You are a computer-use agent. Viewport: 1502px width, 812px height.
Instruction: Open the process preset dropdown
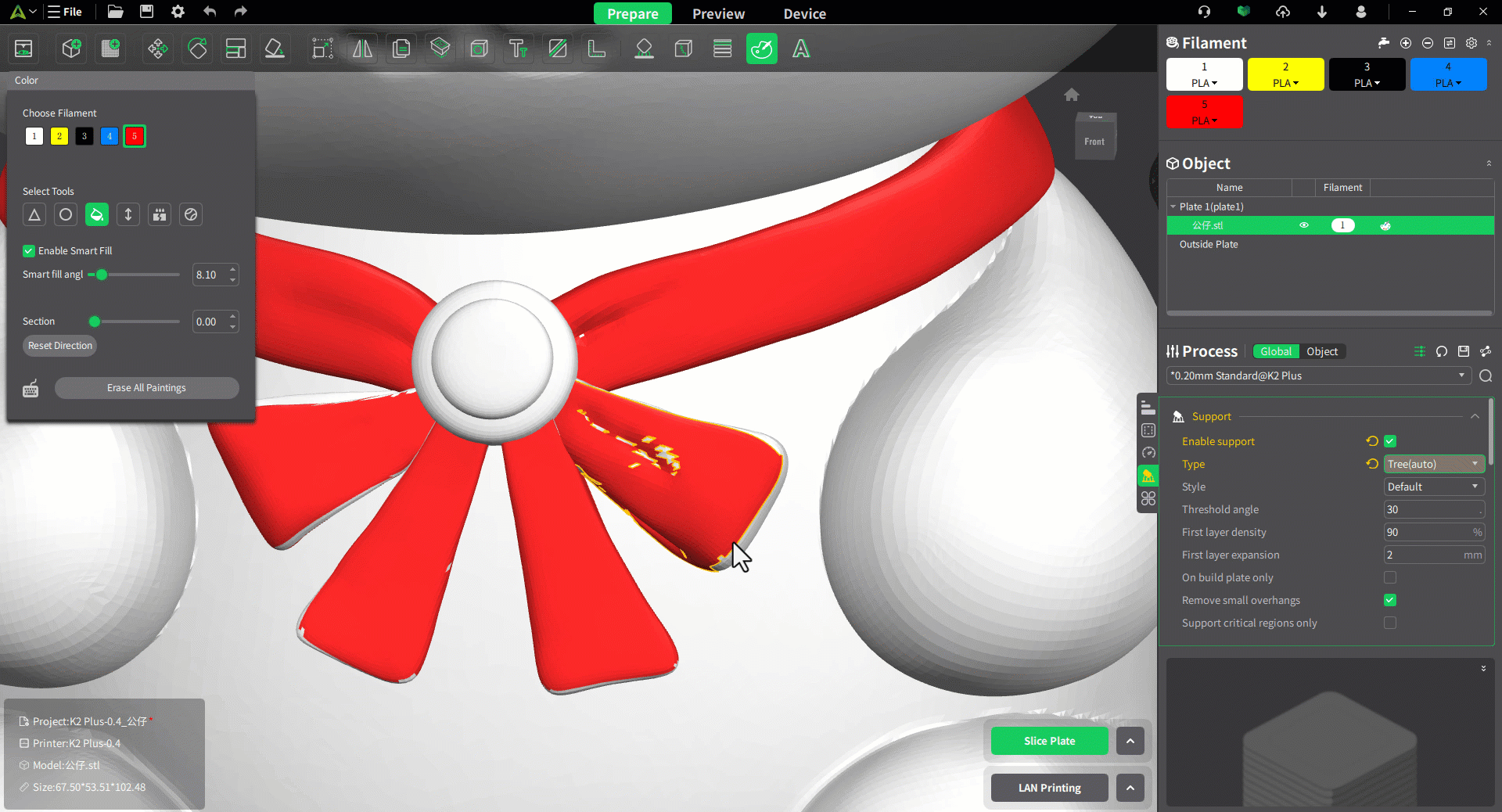[x=1317, y=375]
